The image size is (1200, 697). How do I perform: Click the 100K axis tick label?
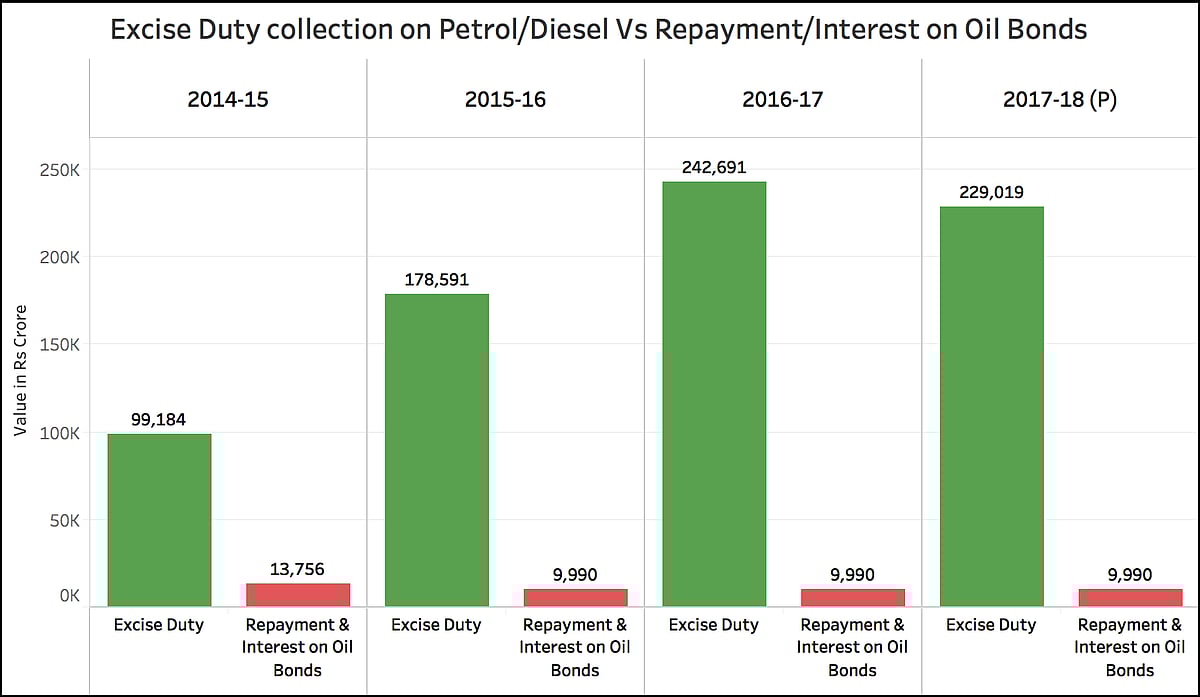tap(60, 433)
